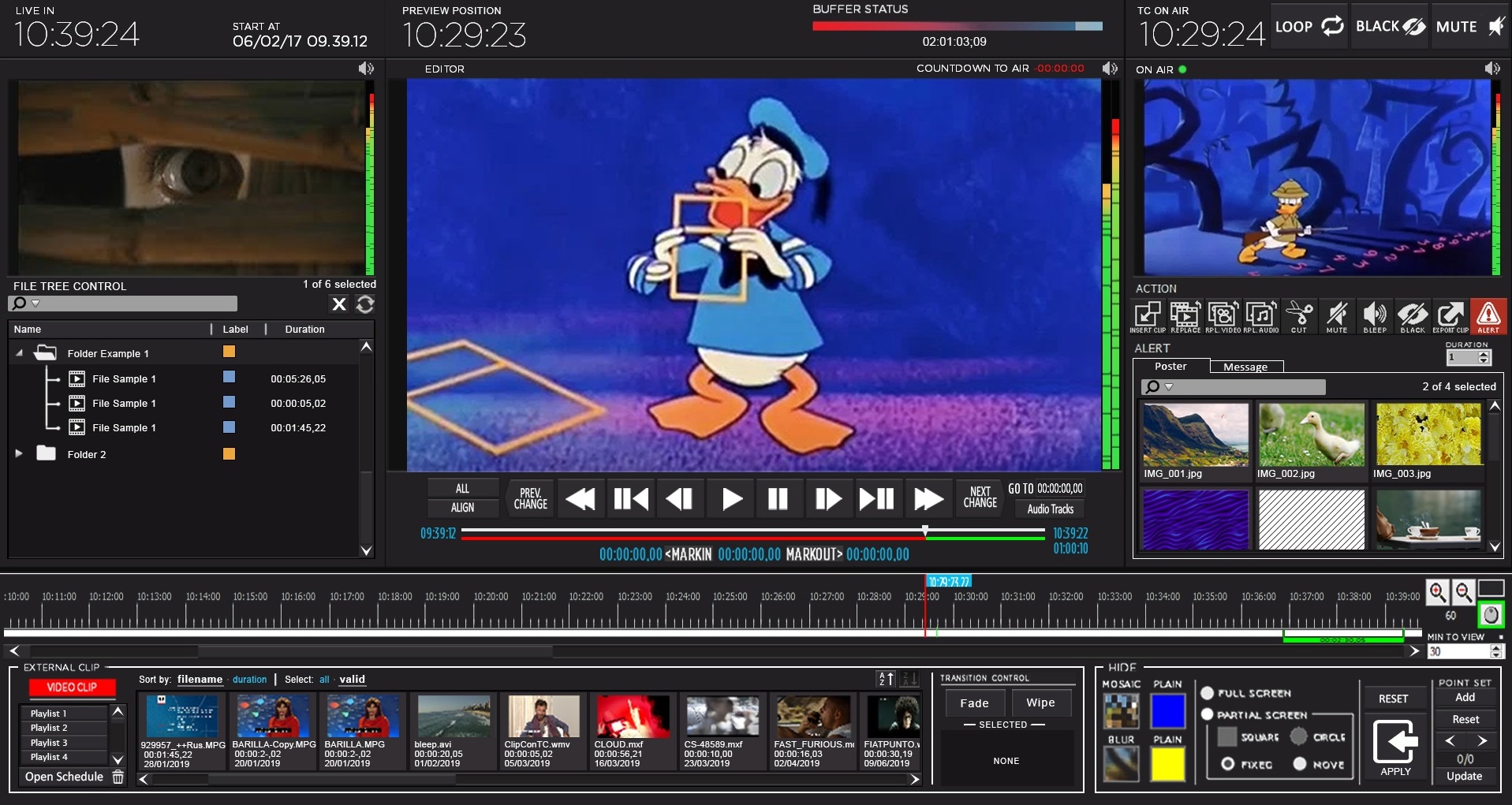Open the Alert poster search dropdown arrow
Screen dimensions: 1512x805
[1169, 387]
